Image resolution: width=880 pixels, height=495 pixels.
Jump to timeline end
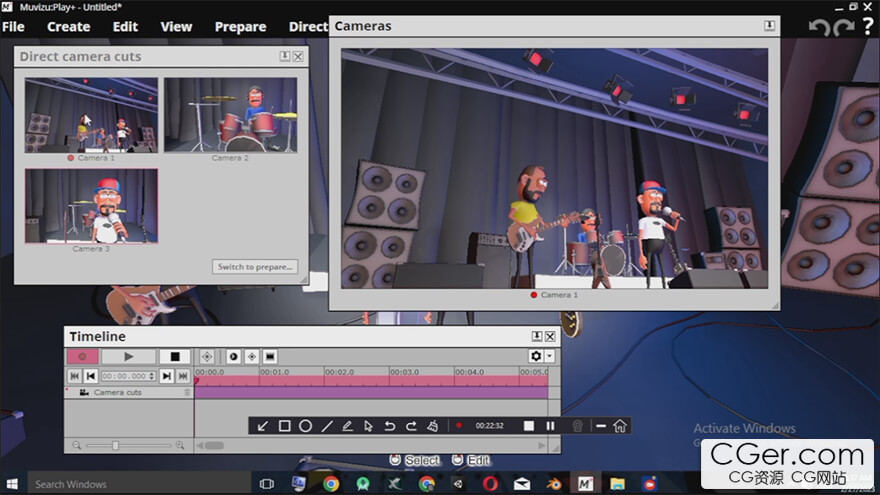183,376
